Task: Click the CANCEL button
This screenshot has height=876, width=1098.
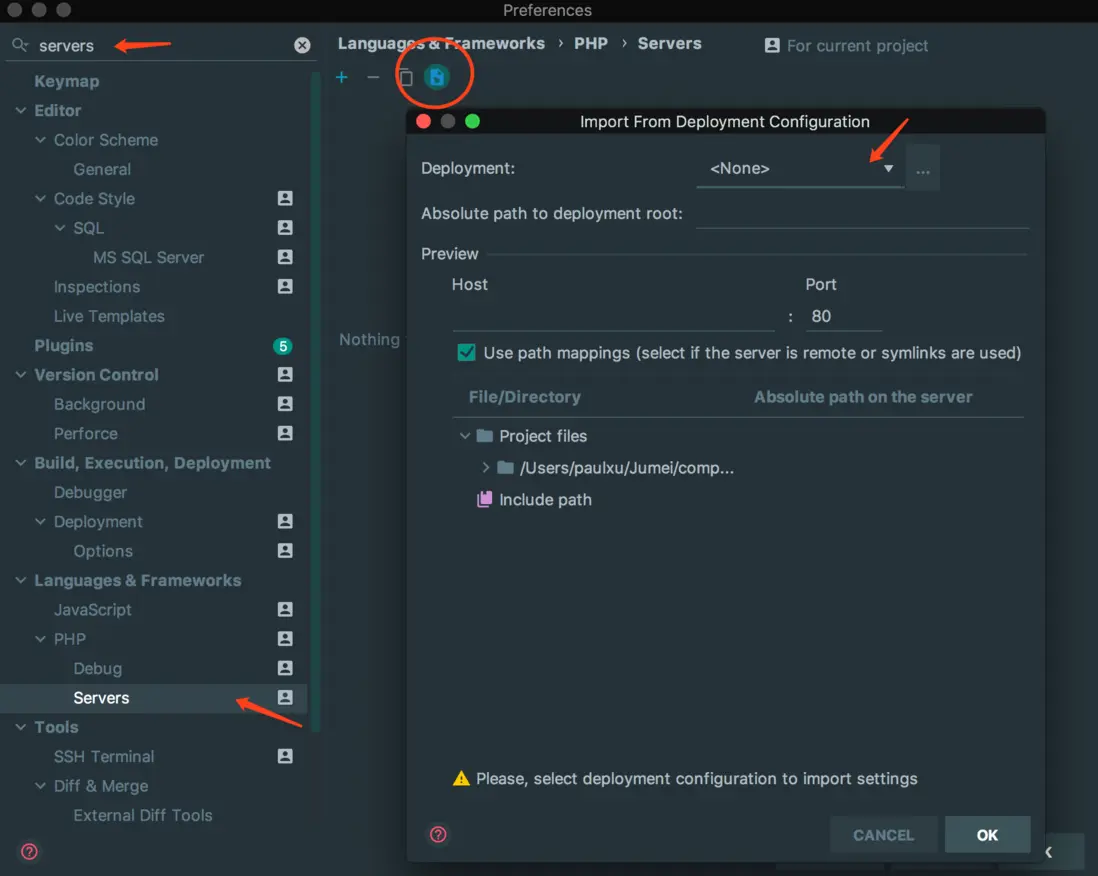Action: click(x=883, y=835)
